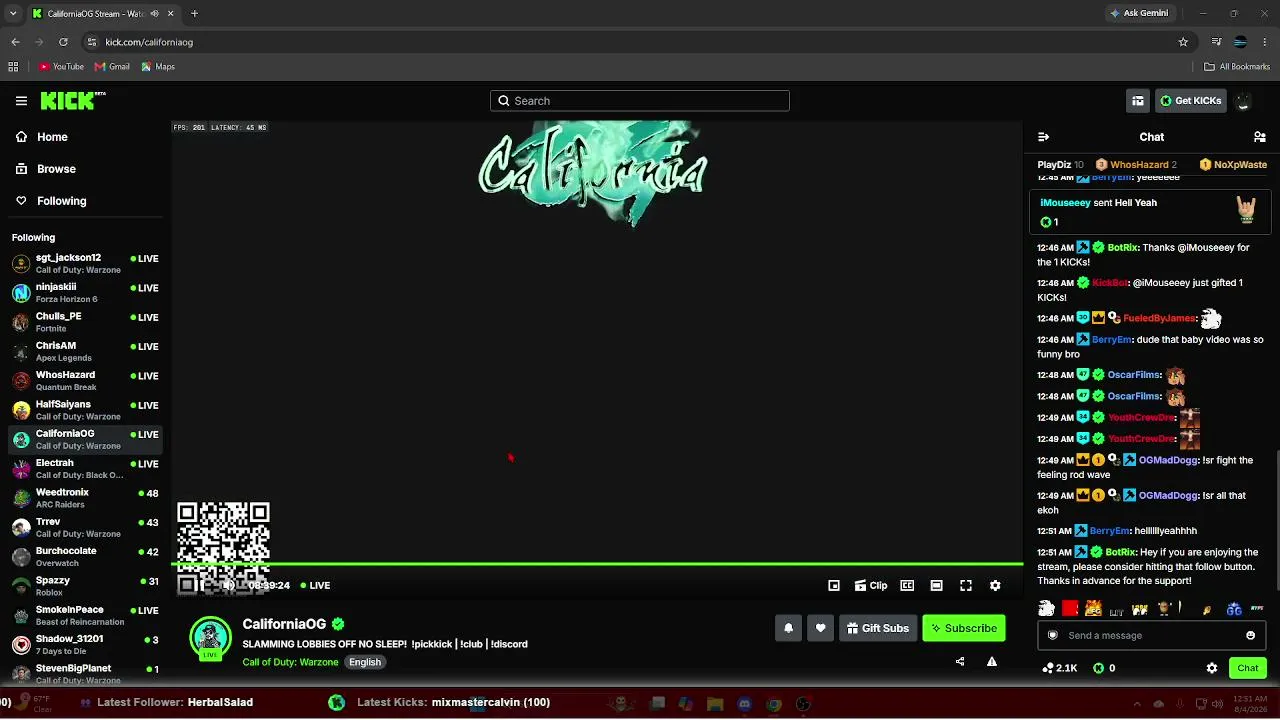
Task: Toggle mini player mode
Action: (x=834, y=586)
